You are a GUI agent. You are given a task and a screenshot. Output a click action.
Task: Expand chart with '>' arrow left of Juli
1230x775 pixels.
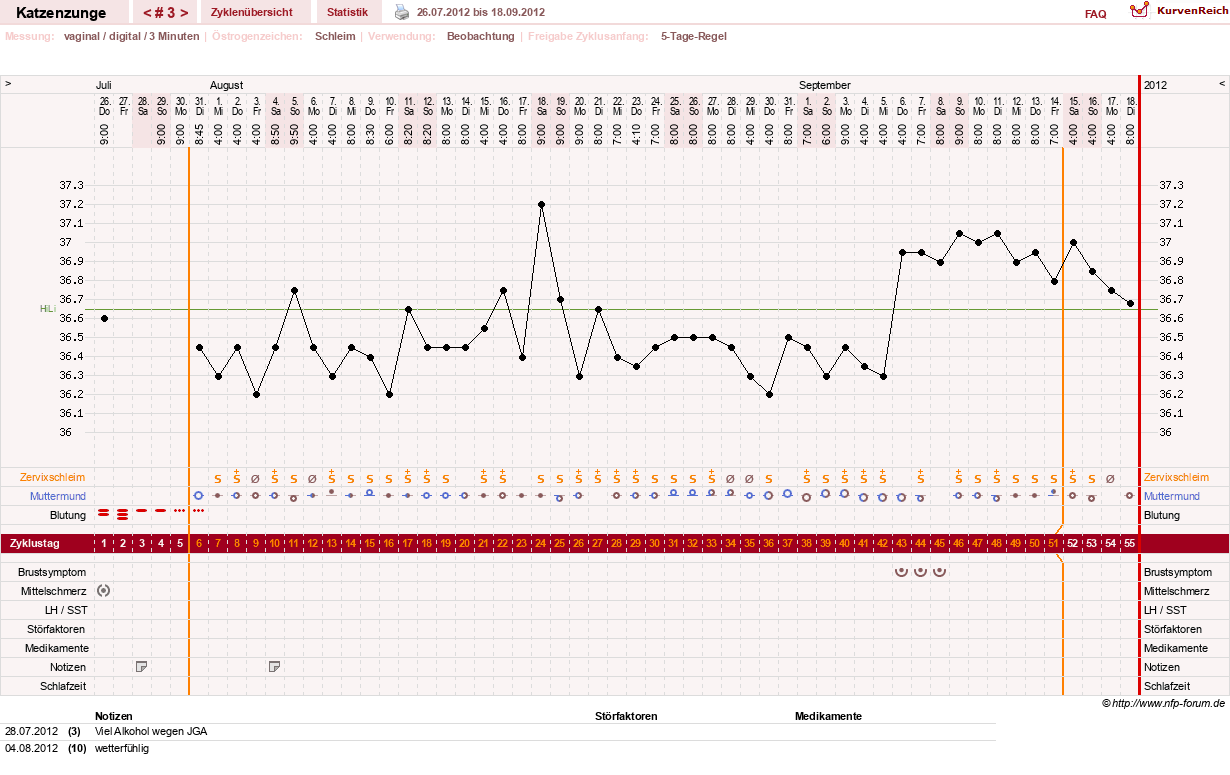[8, 84]
